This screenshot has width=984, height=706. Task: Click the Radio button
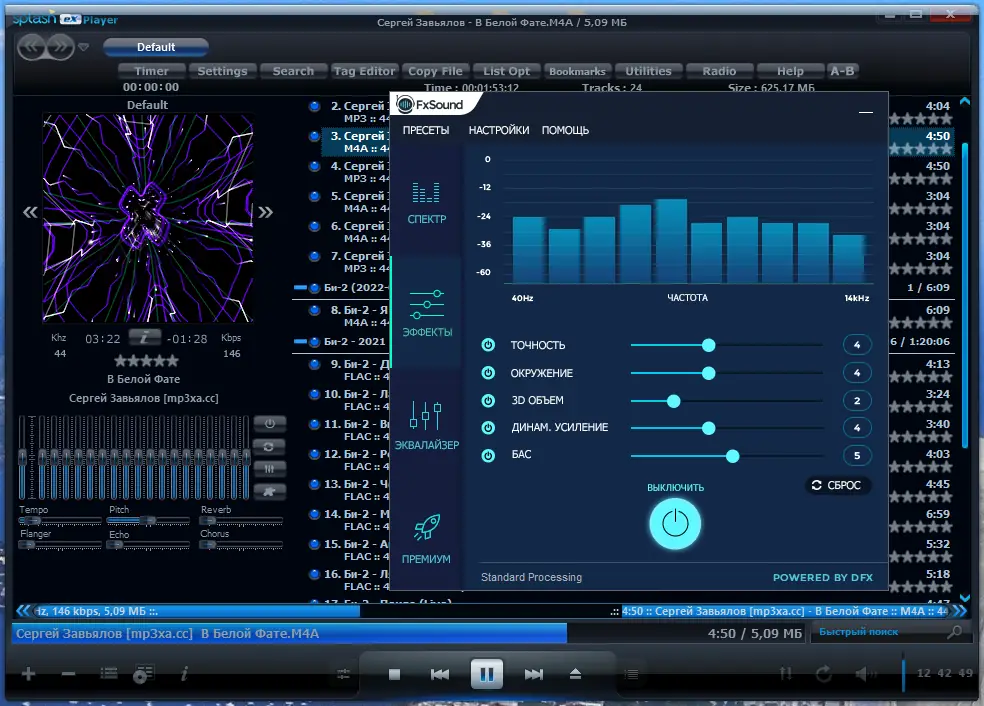point(719,71)
